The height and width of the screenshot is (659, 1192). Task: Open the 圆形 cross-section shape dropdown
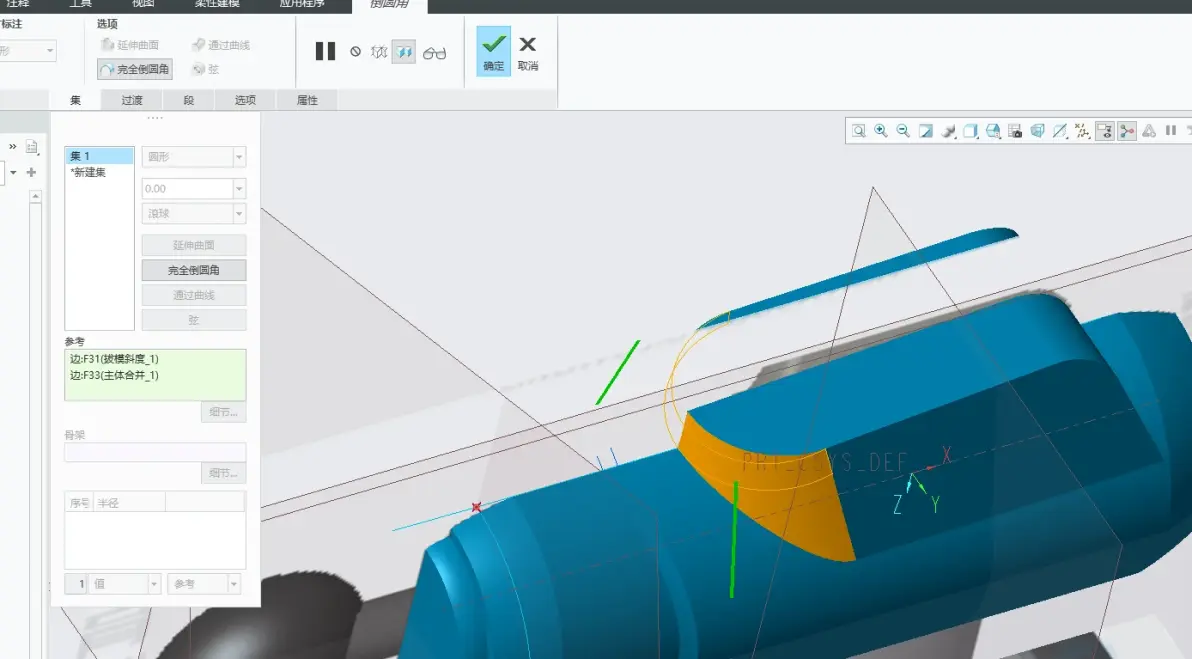(194, 157)
